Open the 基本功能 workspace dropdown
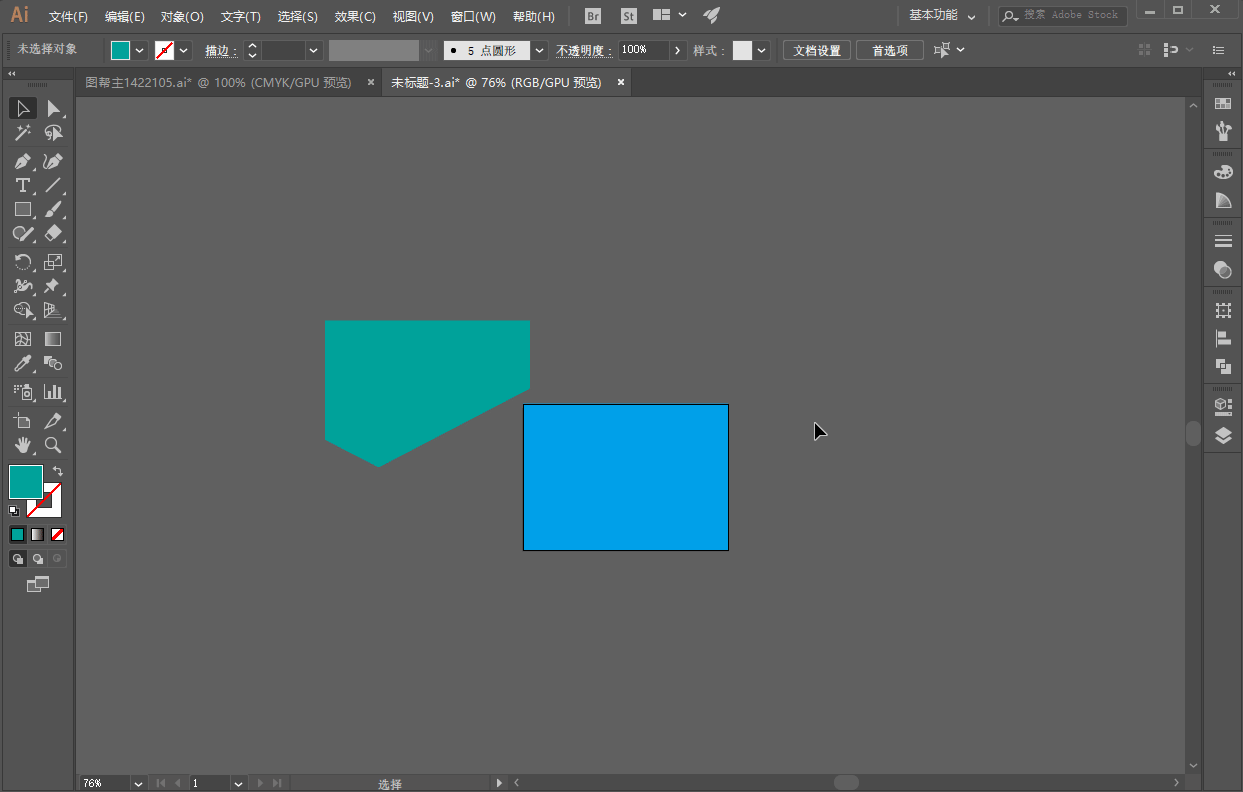The height and width of the screenshot is (792, 1243). pos(942,16)
